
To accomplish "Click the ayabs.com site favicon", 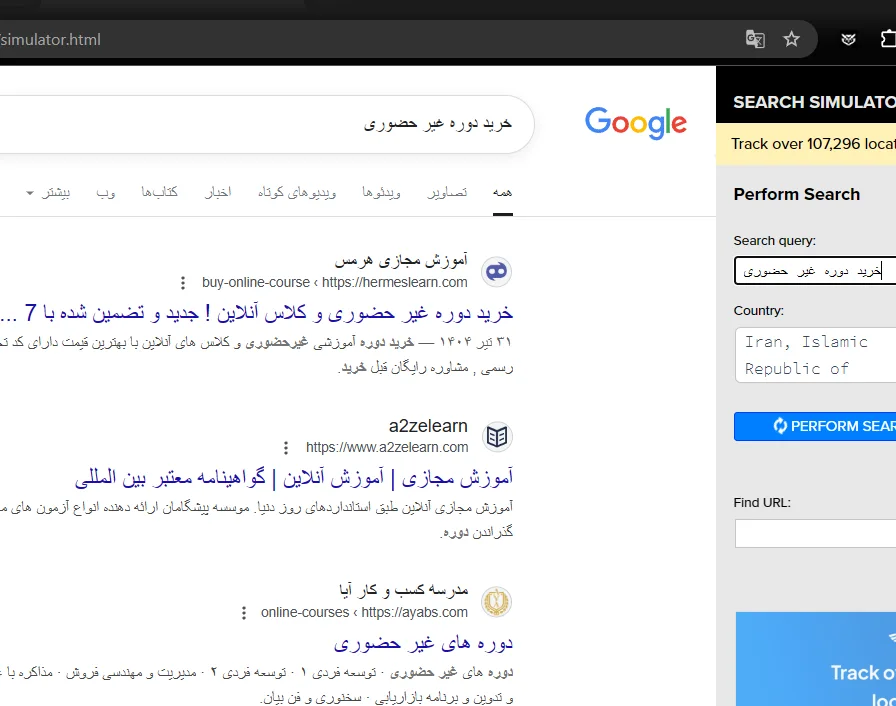I will click(x=496, y=601).
